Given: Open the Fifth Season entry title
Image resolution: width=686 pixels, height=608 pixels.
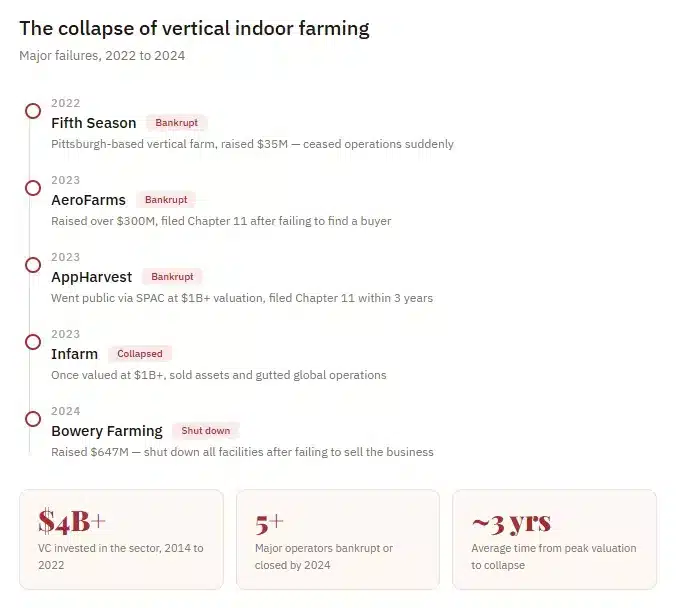Looking at the screenshot, I should click(94, 123).
